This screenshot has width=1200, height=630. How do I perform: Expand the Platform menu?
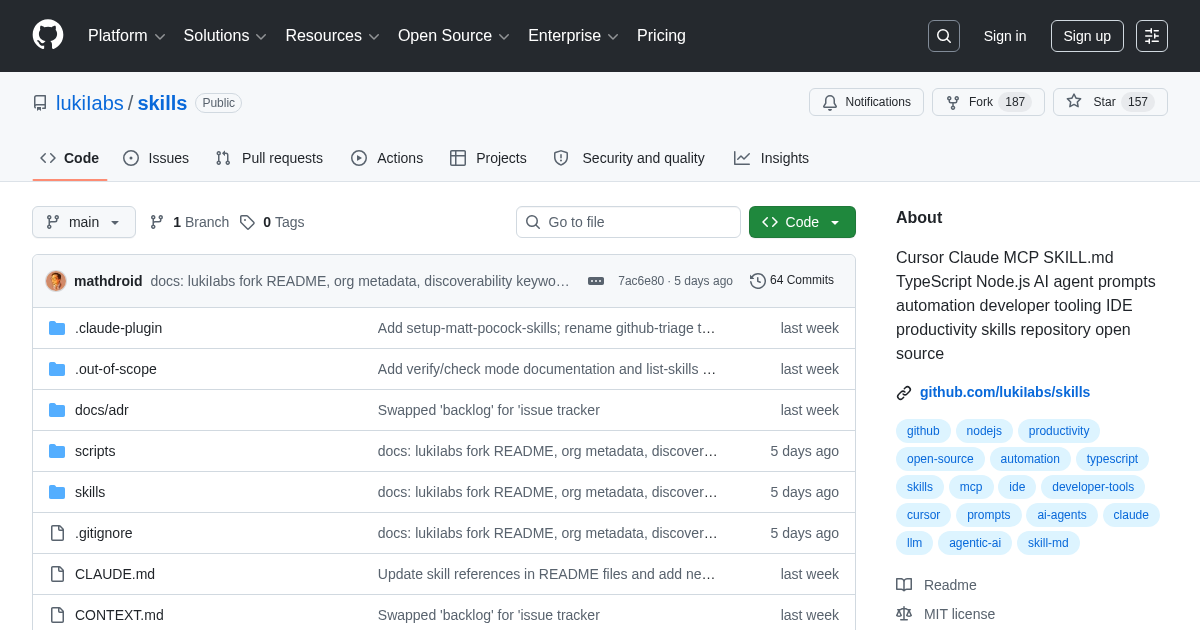pos(126,36)
